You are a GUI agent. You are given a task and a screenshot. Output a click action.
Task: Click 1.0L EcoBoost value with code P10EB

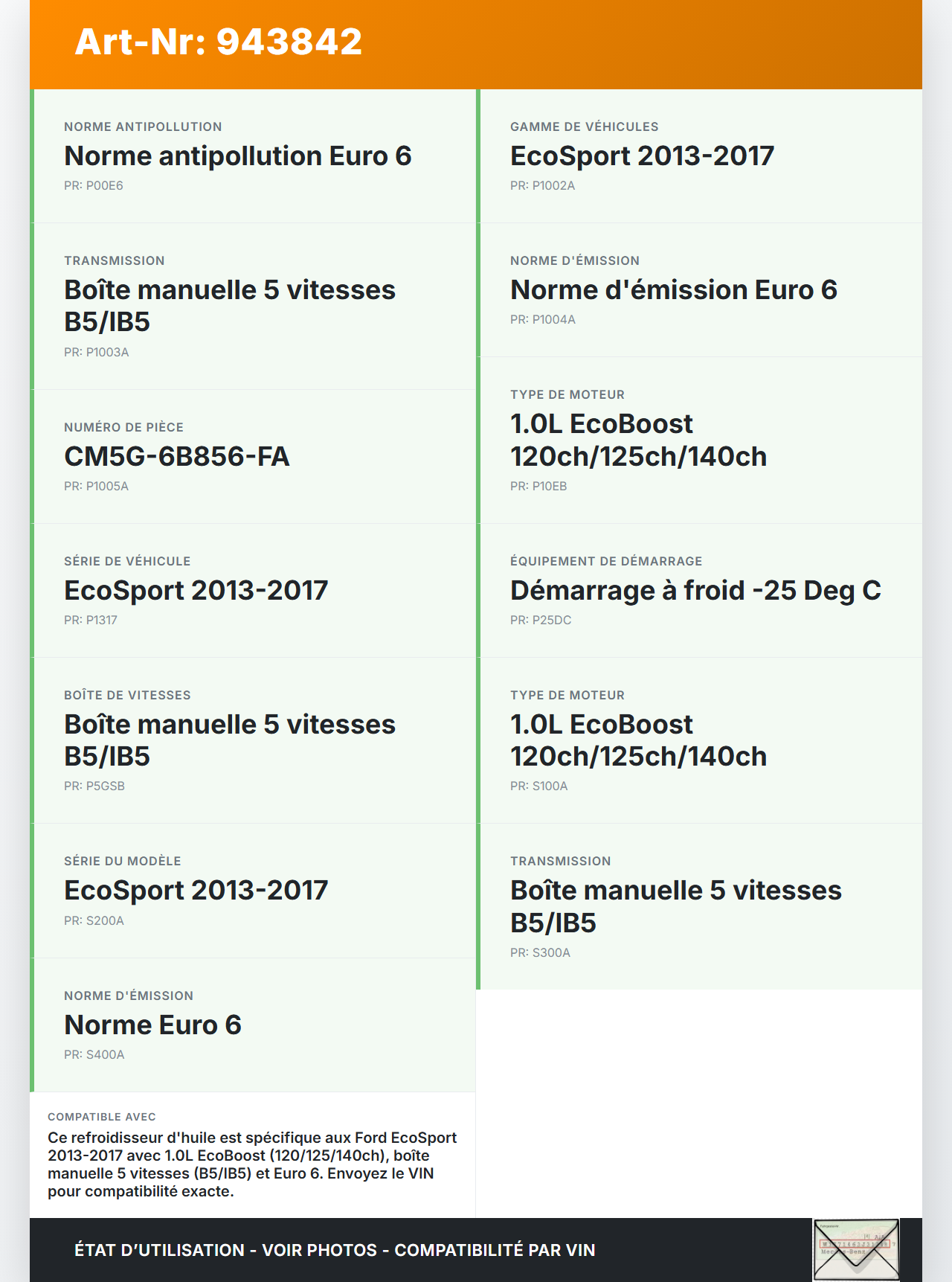coord(638,440)
